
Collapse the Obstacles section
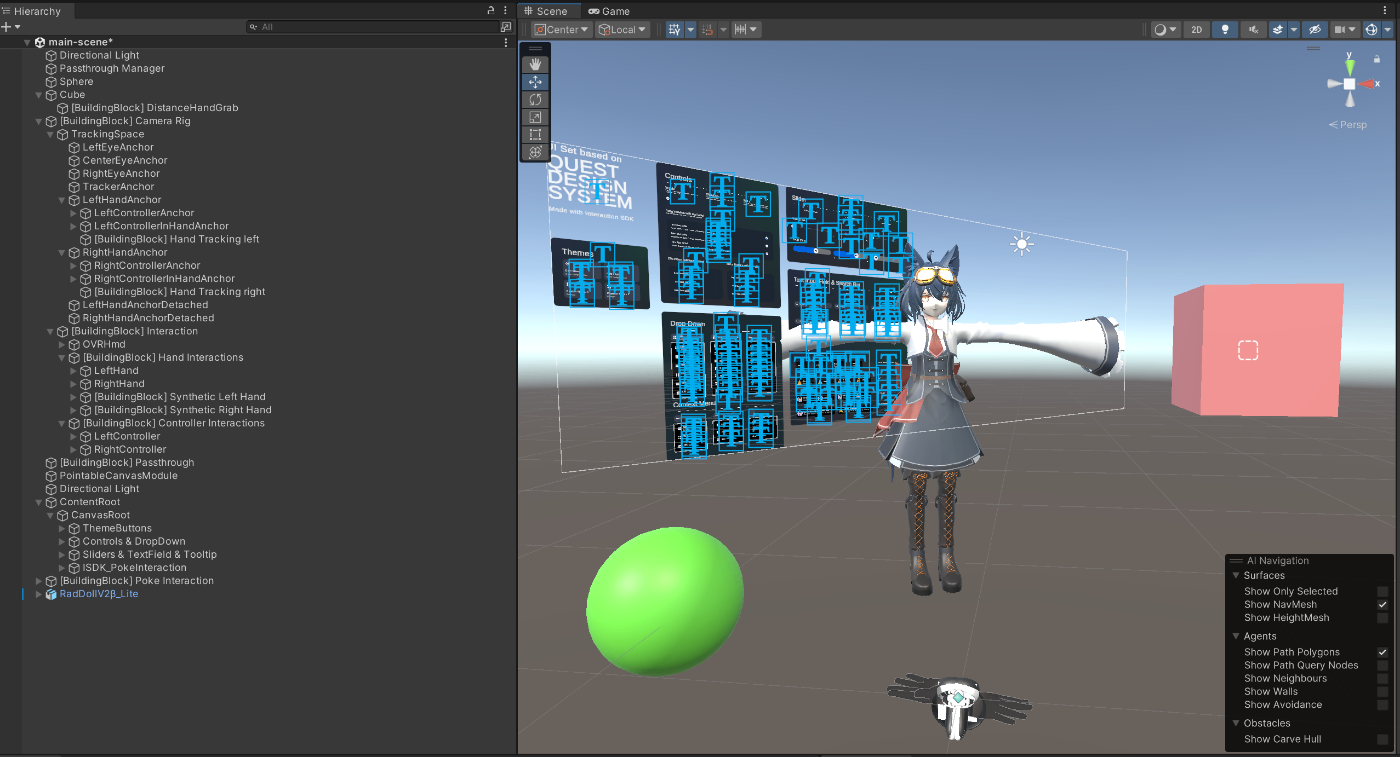coord(1236,723)
